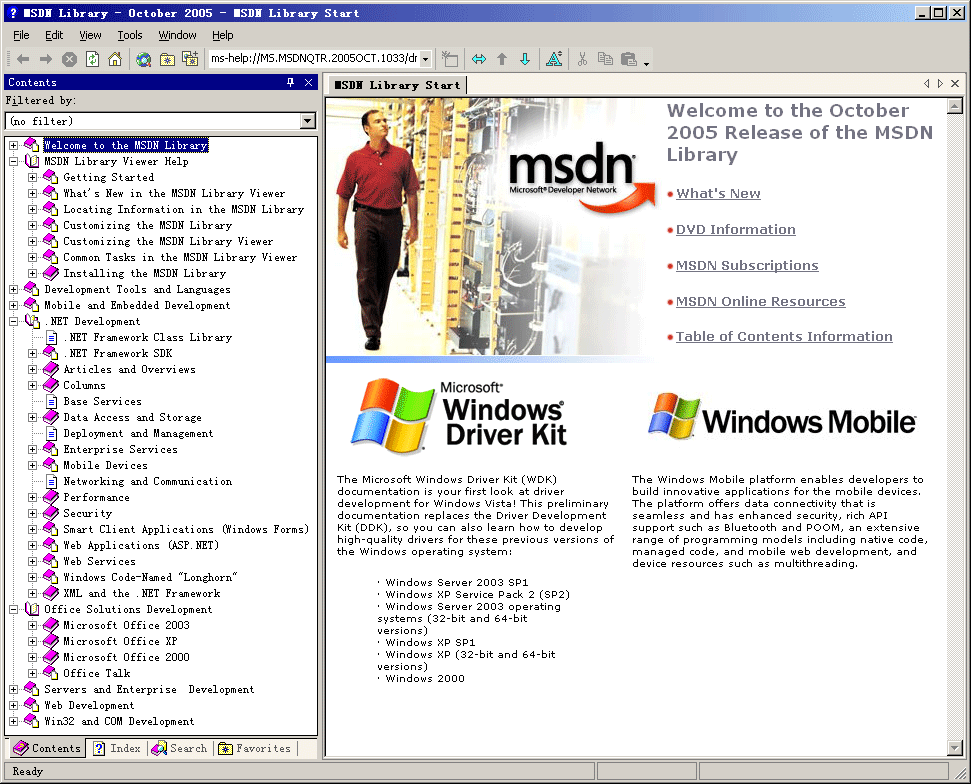971x784 pixels.
Task: Open the MSDN Subscriptions link
Action: pyautogui.click(x=747, y=265)
